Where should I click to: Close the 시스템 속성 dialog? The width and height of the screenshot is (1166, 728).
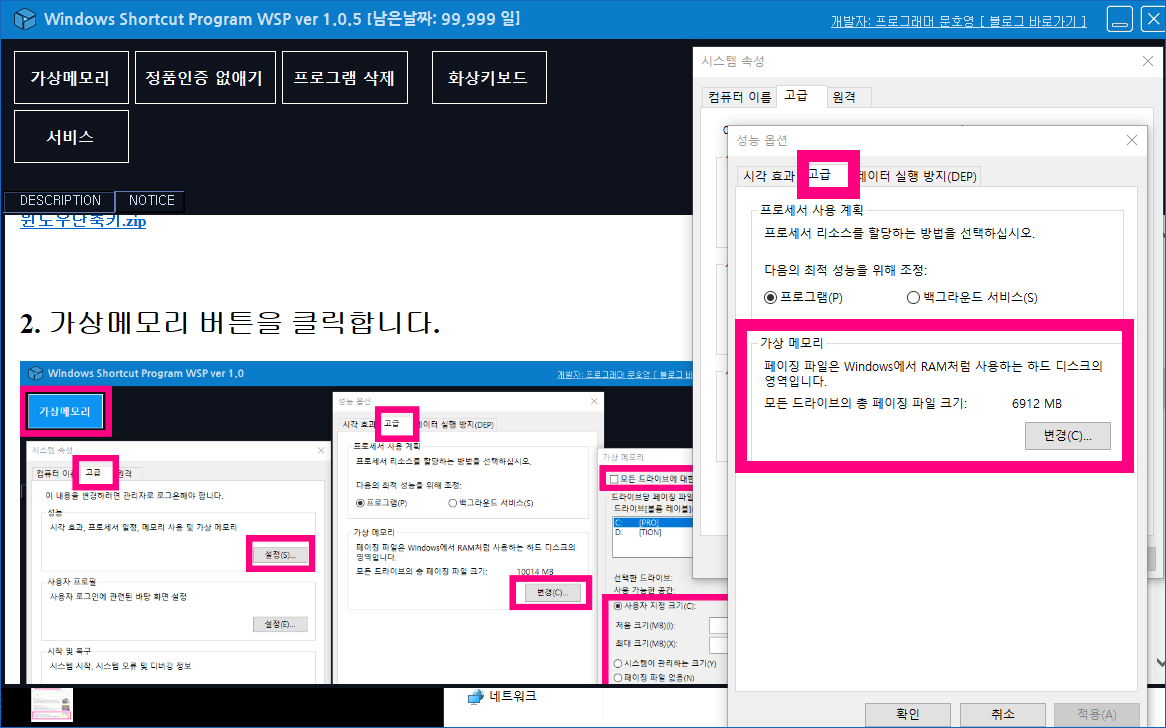pos(1147,61)
